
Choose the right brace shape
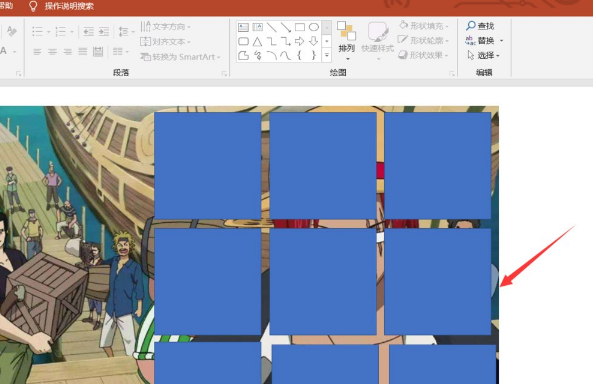[314, 56]
